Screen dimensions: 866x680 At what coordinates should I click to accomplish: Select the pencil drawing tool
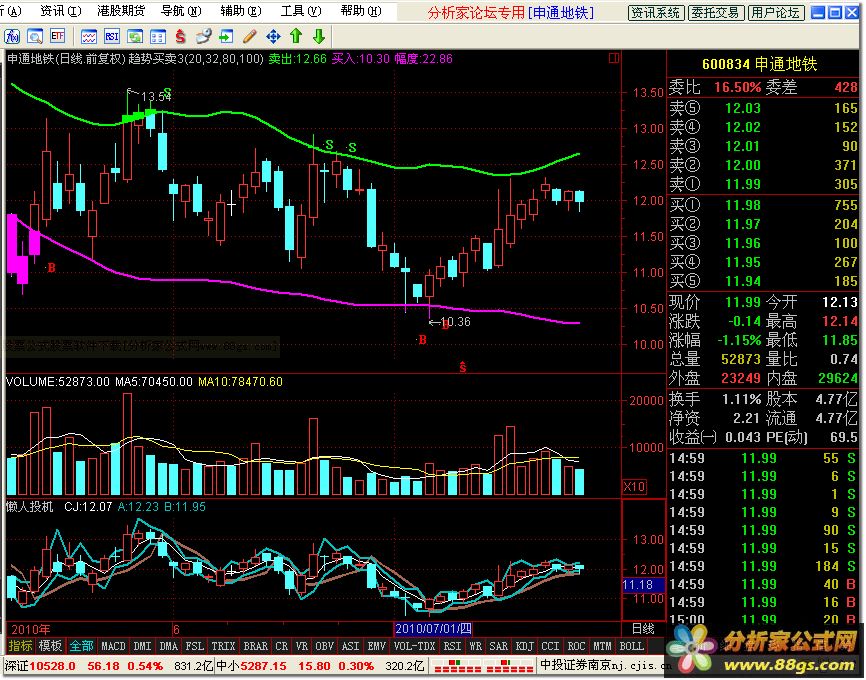pyautogui.click(x=250, y=36)
